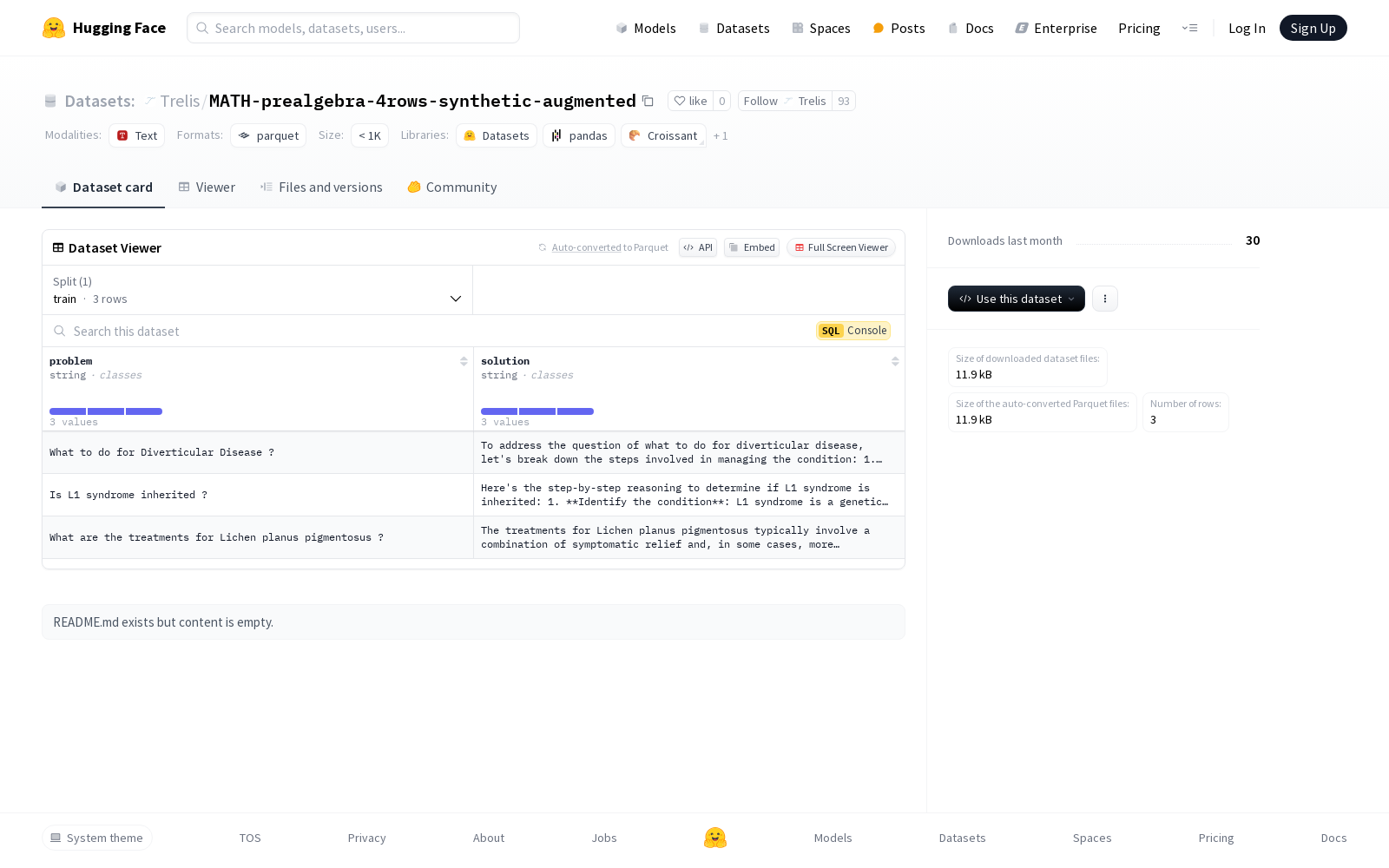Sort the solution column with its arrows
The image size is (1389, 868).
point(895,361)
